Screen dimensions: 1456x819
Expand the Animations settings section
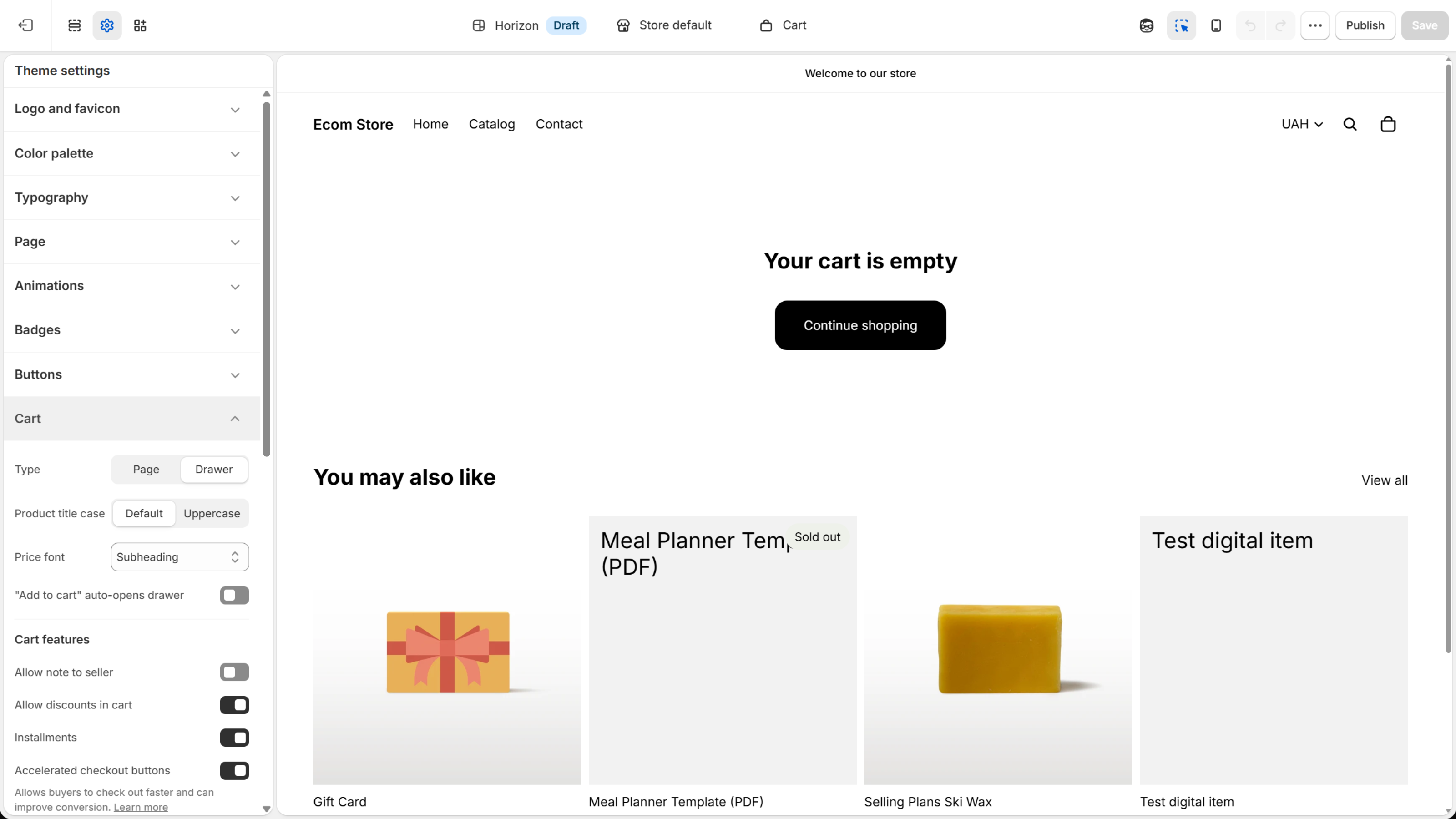131,286
